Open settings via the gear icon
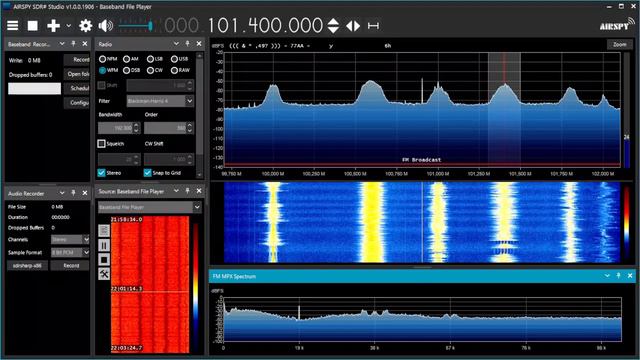640x360 pixels. [85, 26]
